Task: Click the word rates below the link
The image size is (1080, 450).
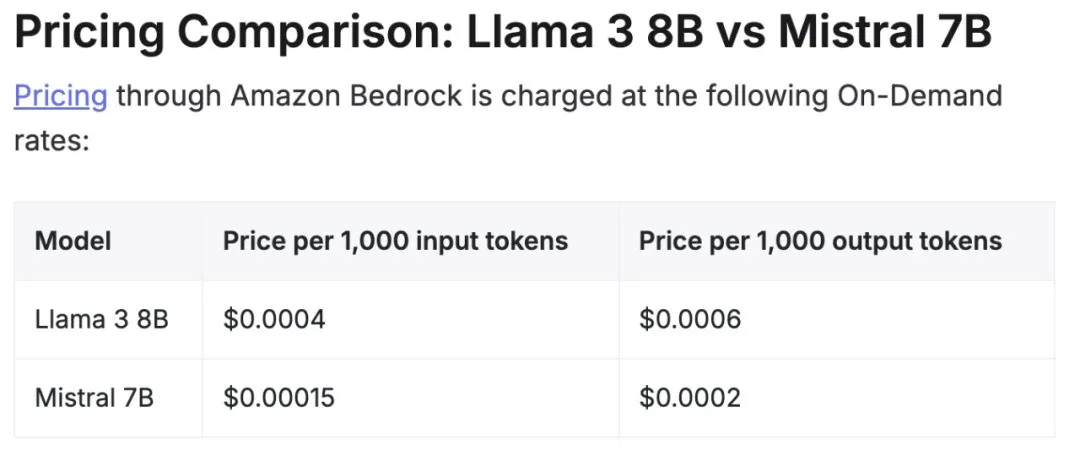Action: 52,142
